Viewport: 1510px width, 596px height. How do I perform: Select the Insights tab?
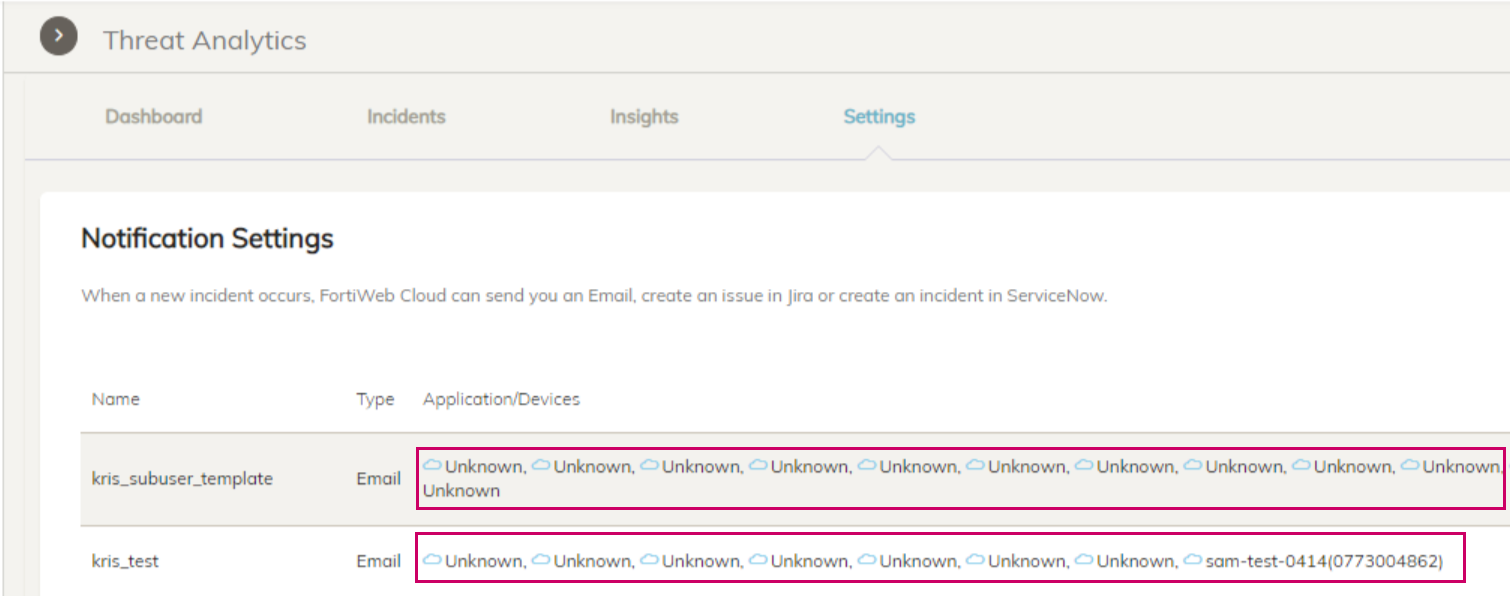tap(643, 117)
